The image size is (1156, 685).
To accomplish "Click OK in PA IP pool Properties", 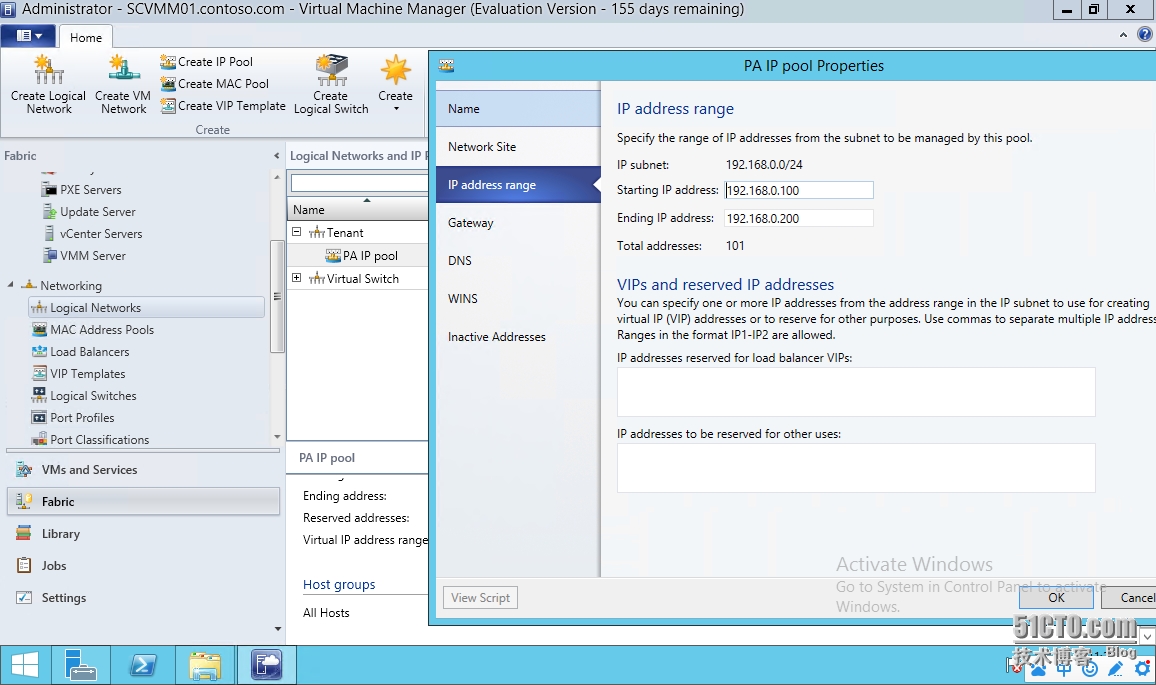I will click(x=1056, y=598).
